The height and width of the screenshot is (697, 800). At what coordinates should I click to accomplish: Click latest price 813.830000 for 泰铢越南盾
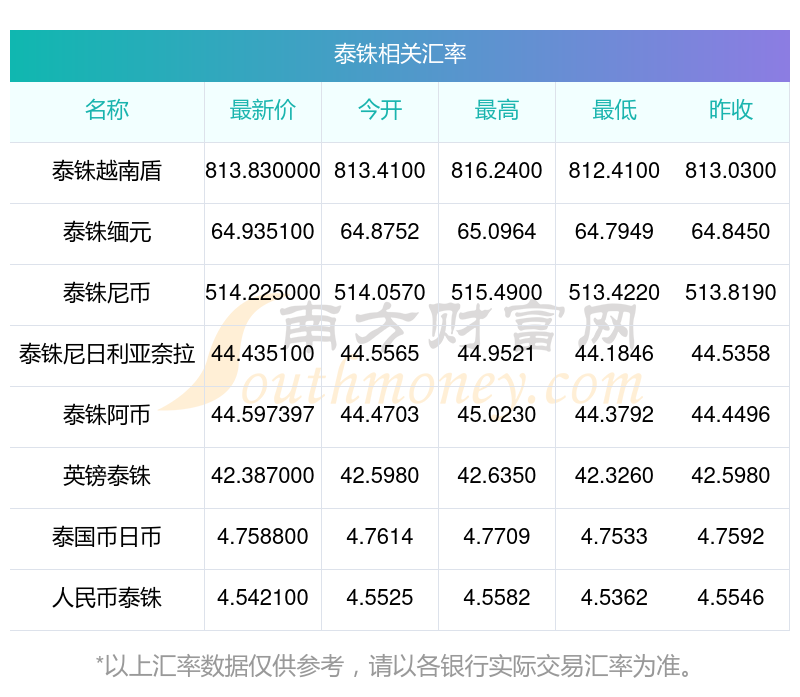click(x=263, y=171)
